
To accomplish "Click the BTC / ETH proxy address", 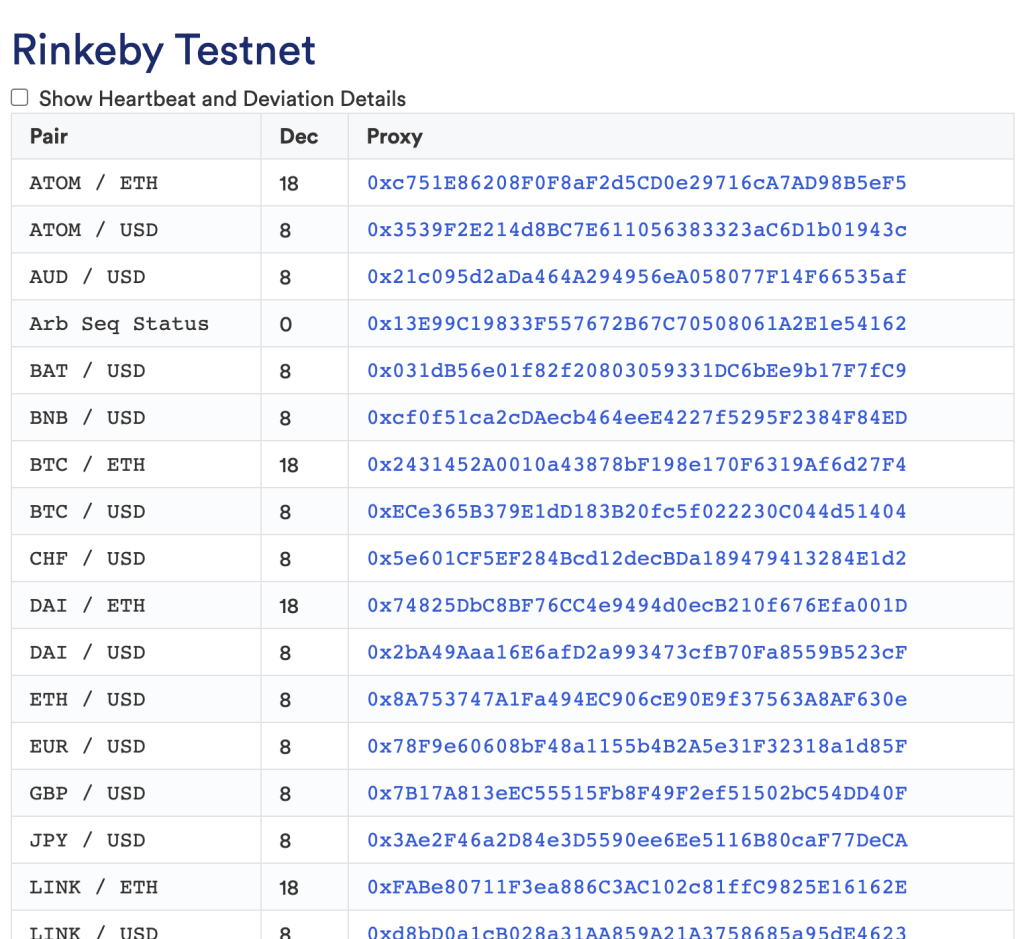I will pyautogui.click(x=636, y=465).
